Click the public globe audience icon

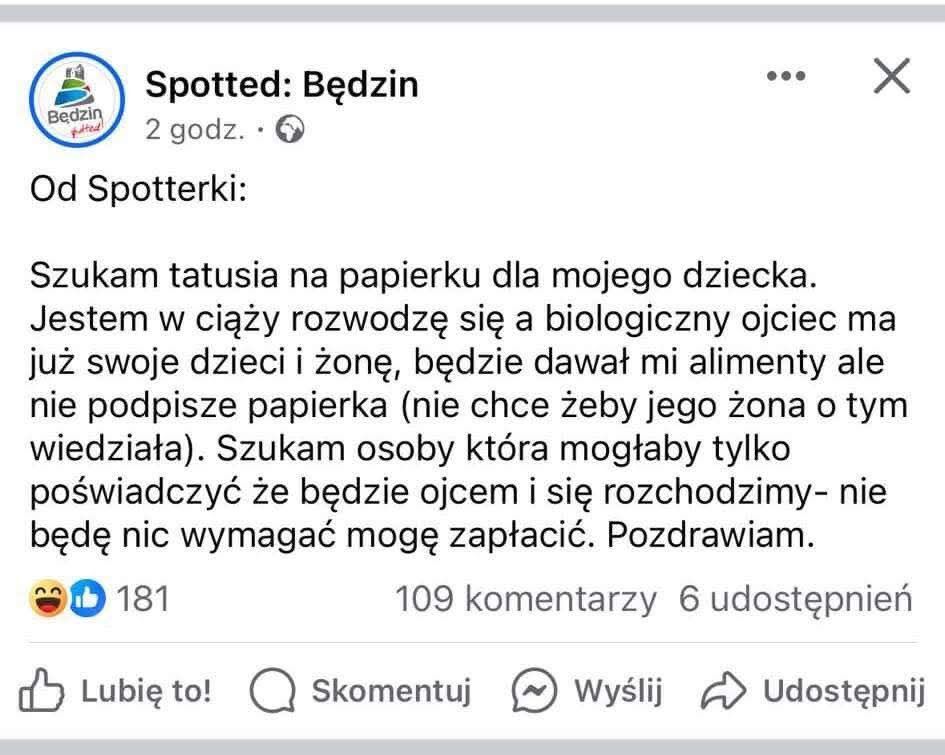click(x=289, y=131)
